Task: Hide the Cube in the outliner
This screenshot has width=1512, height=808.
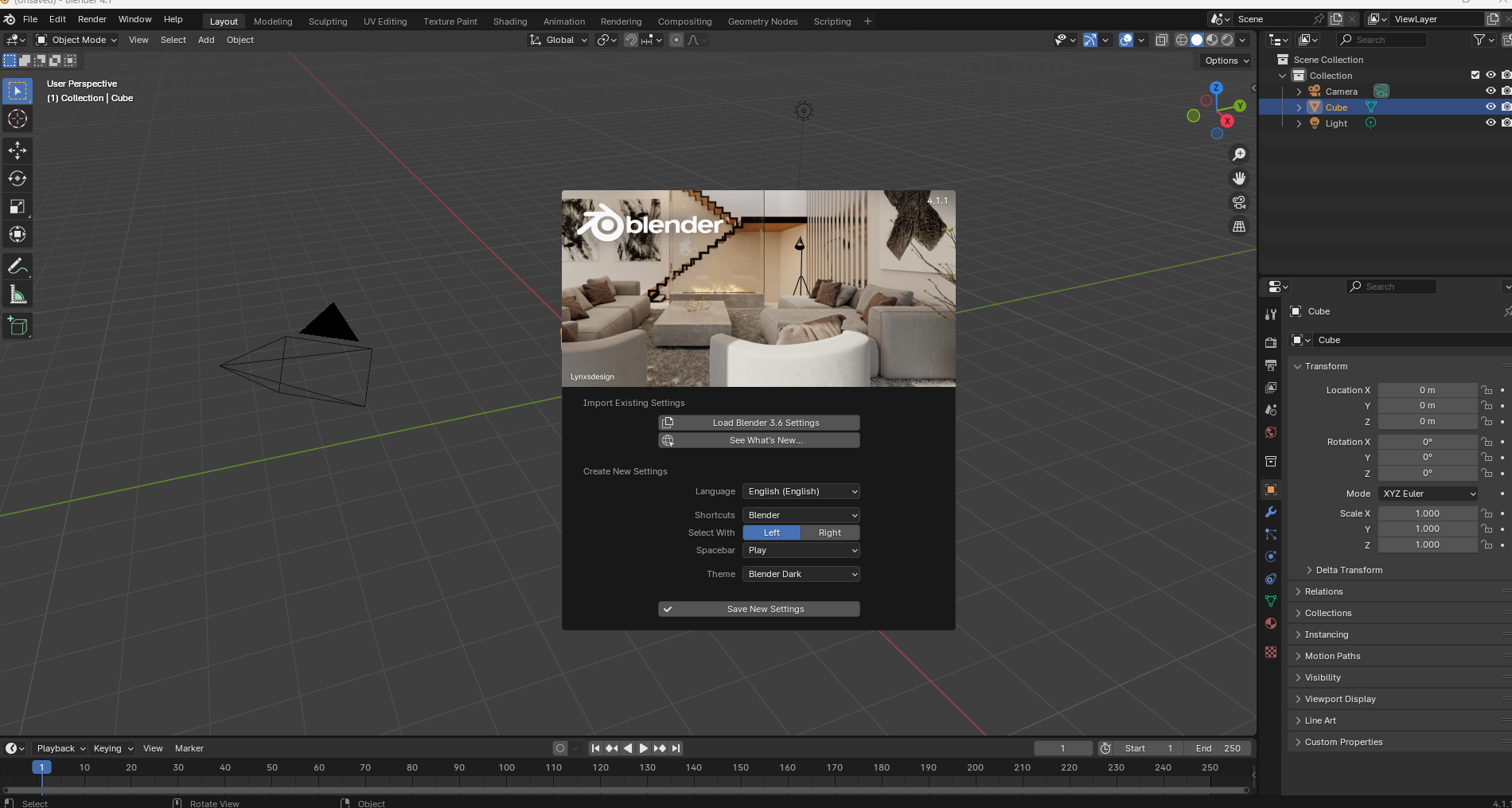Action: pos(1491,107)
